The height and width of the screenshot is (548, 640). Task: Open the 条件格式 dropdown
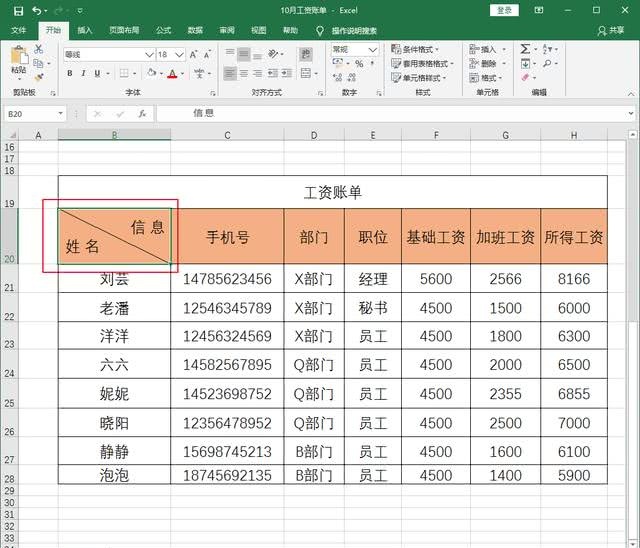tap(415, 49)
